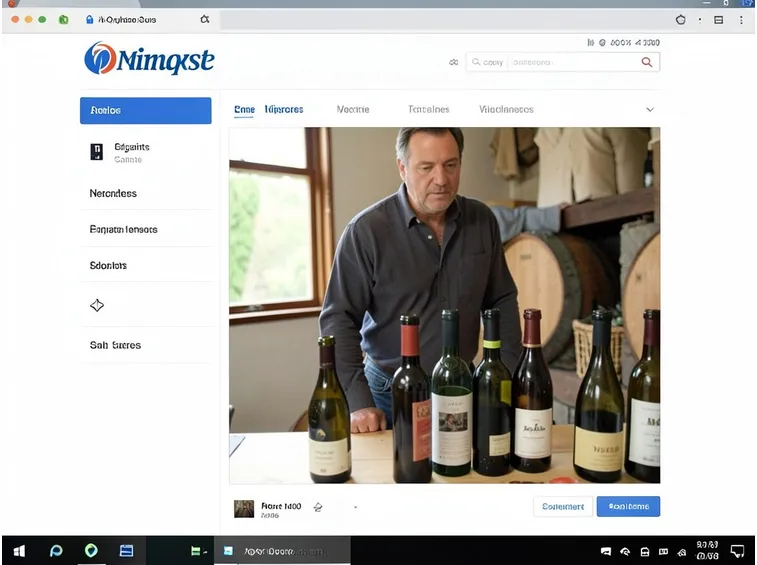Switch to the Mocrrie tab
Image resolution: width=757 pixels, height=565 pixels.
(x=353, y=110)
